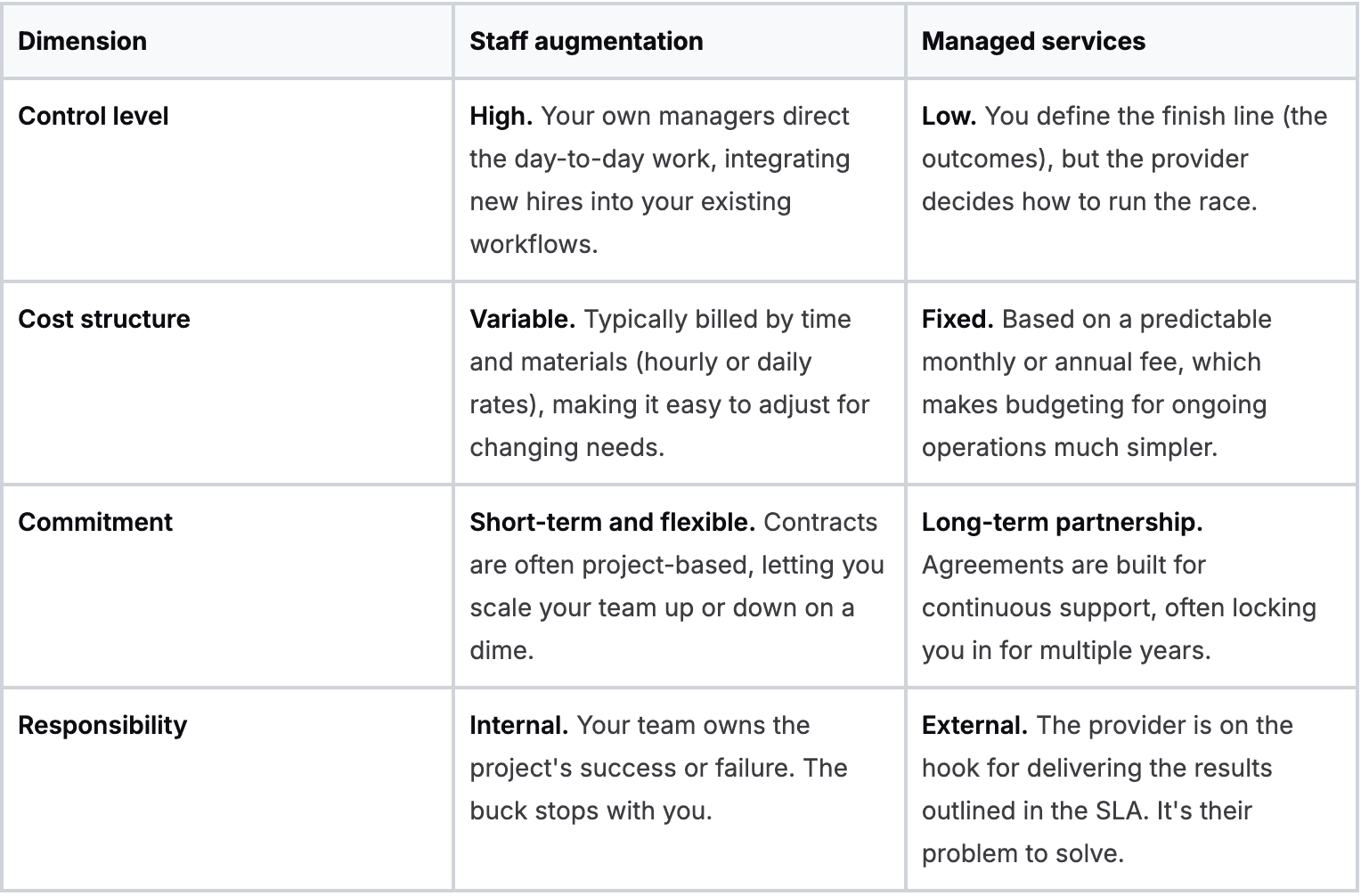Select the bold word Fixed

point(958,320)
